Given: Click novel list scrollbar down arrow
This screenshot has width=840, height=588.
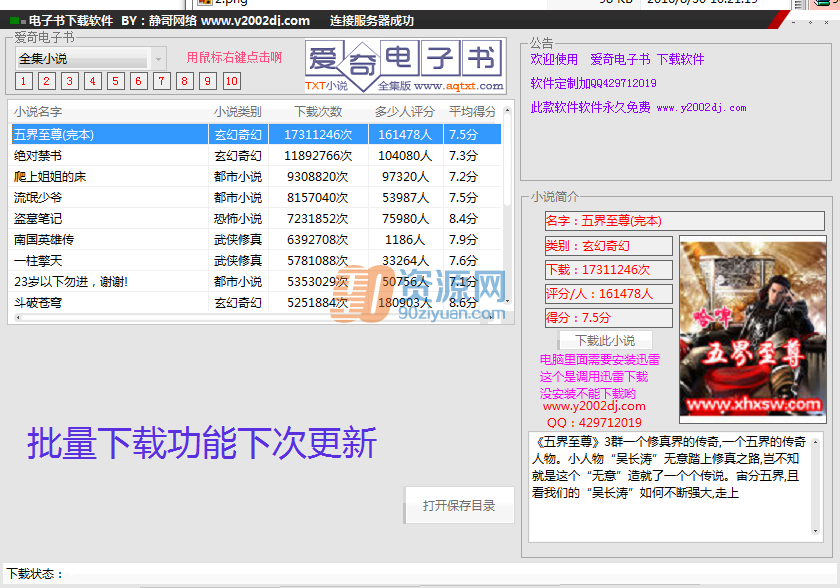Looking at the screenshot, I should 507,301.
